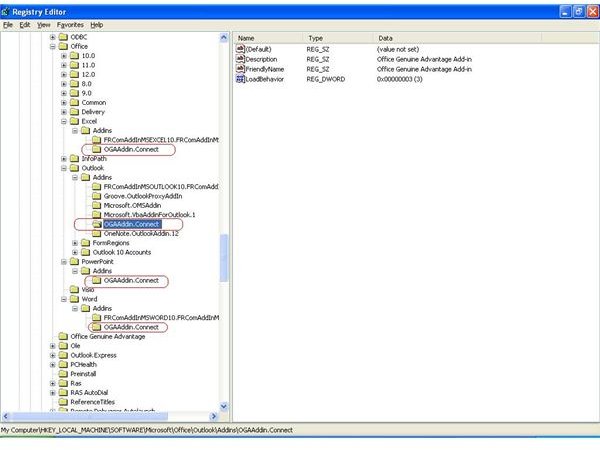Collapse the Outlook key

point(64,168)
